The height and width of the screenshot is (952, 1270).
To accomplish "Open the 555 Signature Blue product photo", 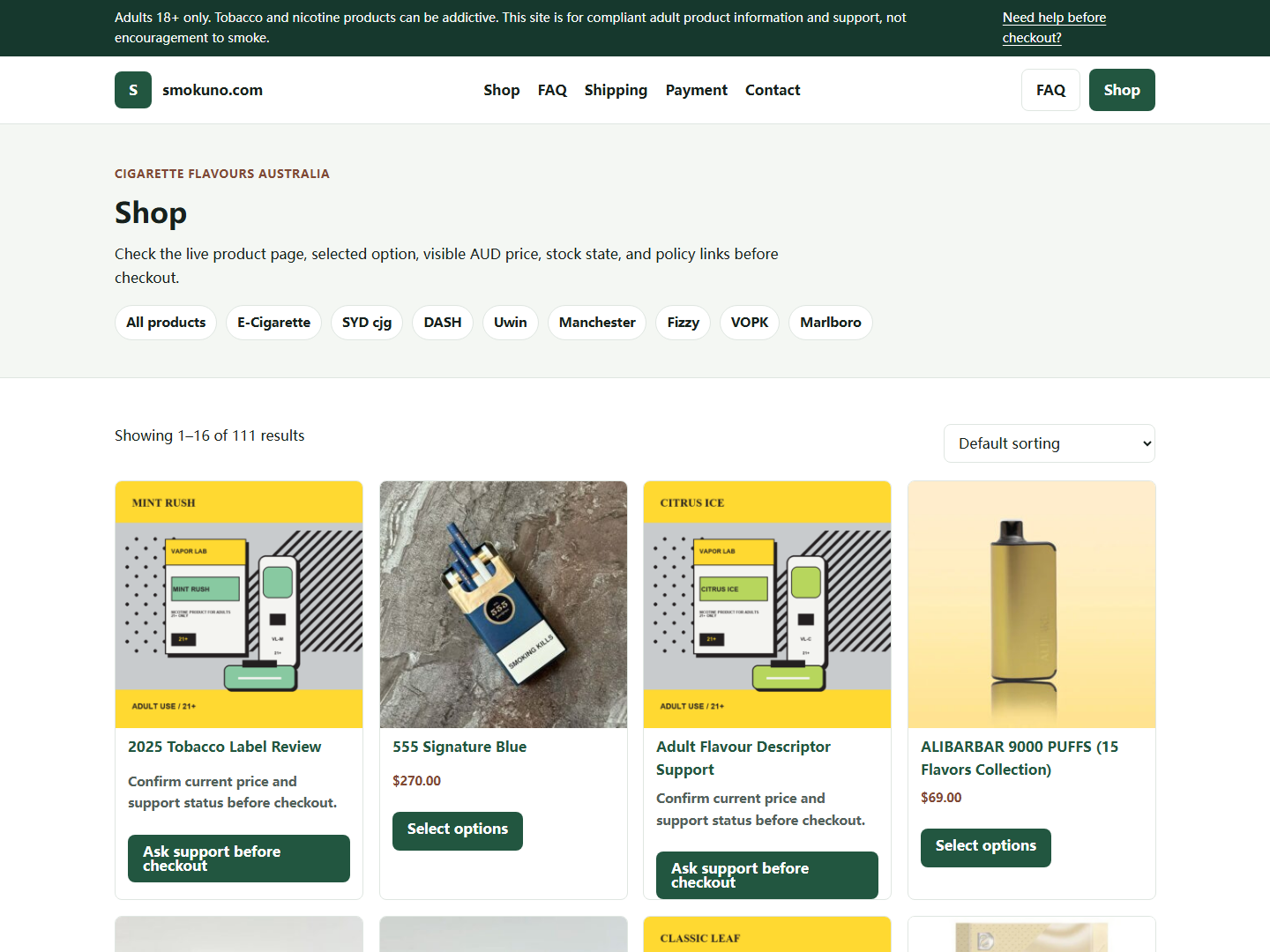I will 504,605.
